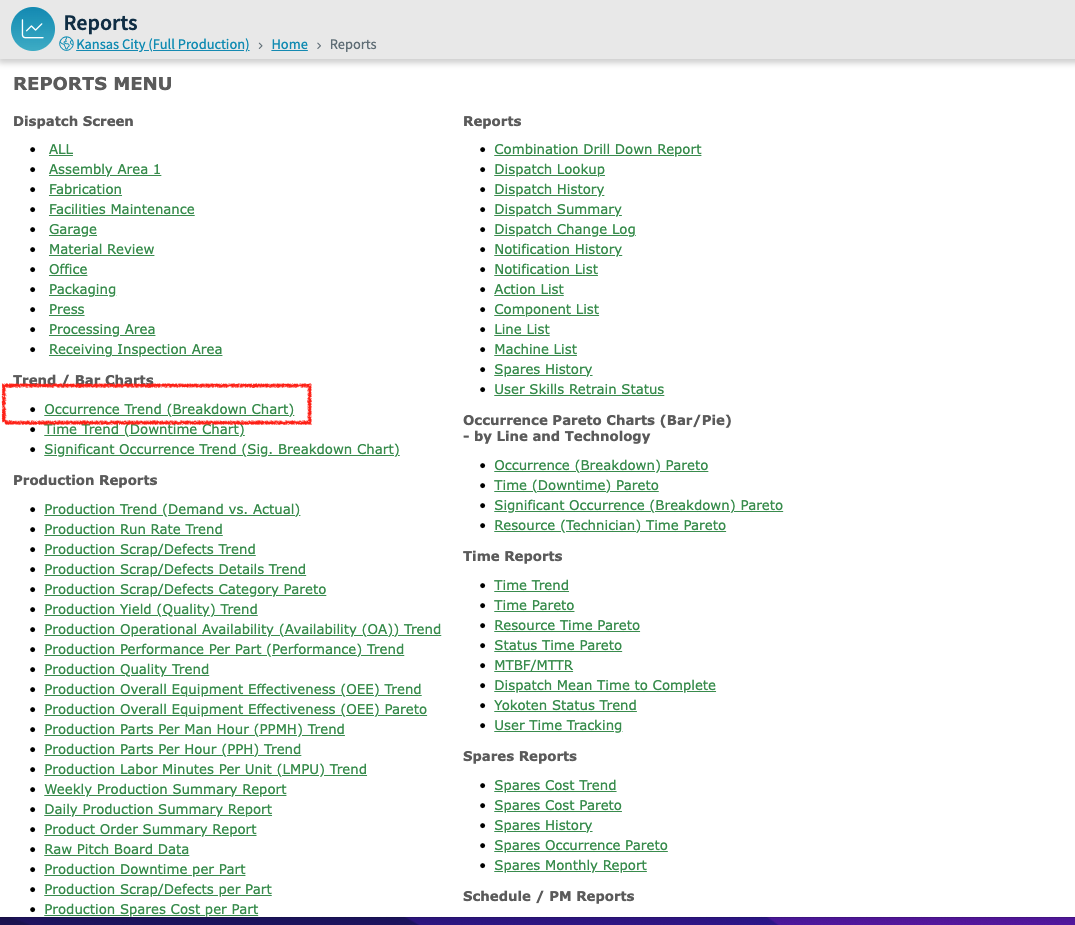Open Yokoten Status Trend
The width and height of the screenshot is (1075, 925).
566,705
